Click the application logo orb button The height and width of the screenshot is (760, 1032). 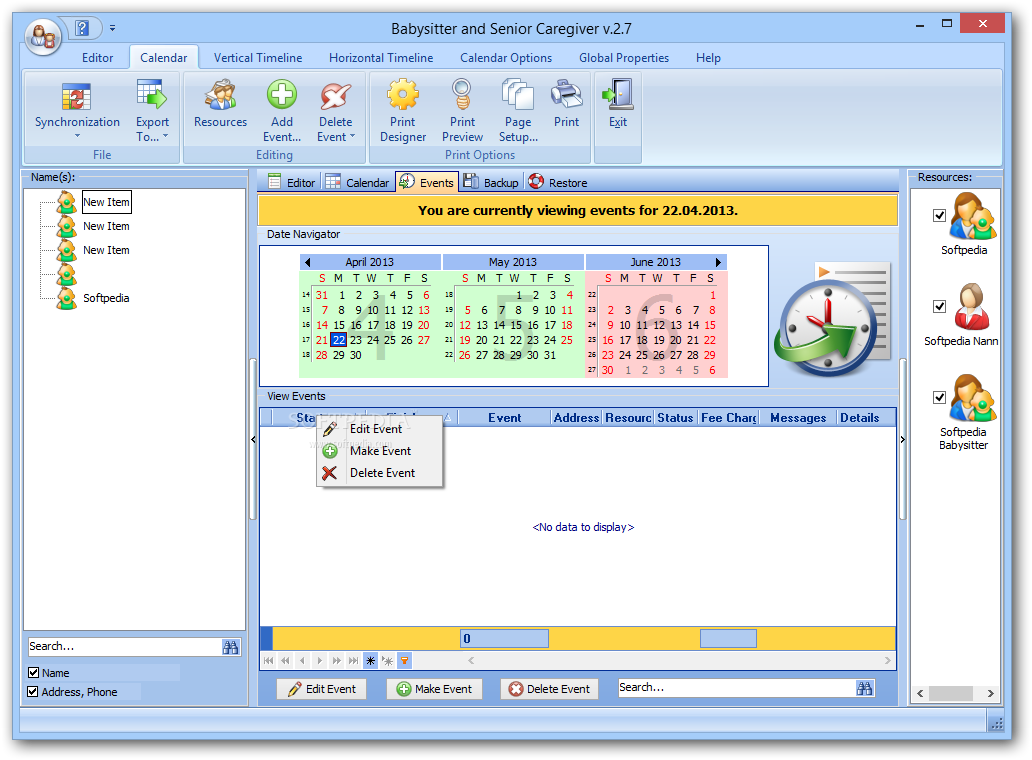point(43,36)
